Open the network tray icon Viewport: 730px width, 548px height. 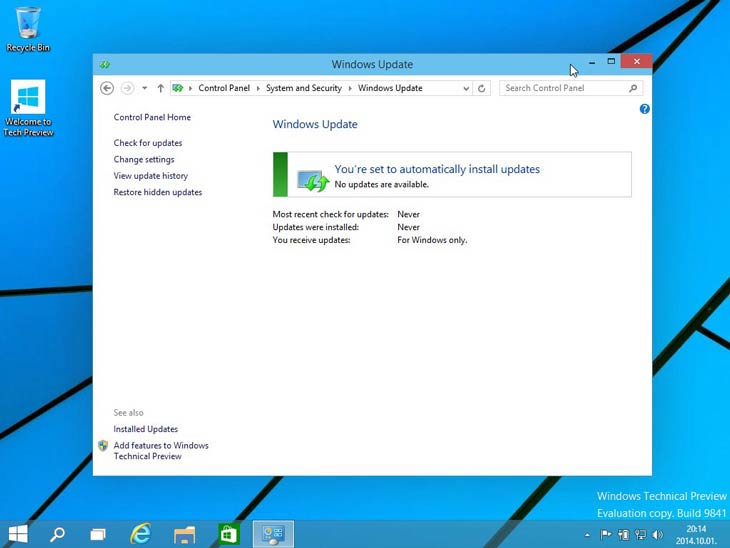coord(641,534)
